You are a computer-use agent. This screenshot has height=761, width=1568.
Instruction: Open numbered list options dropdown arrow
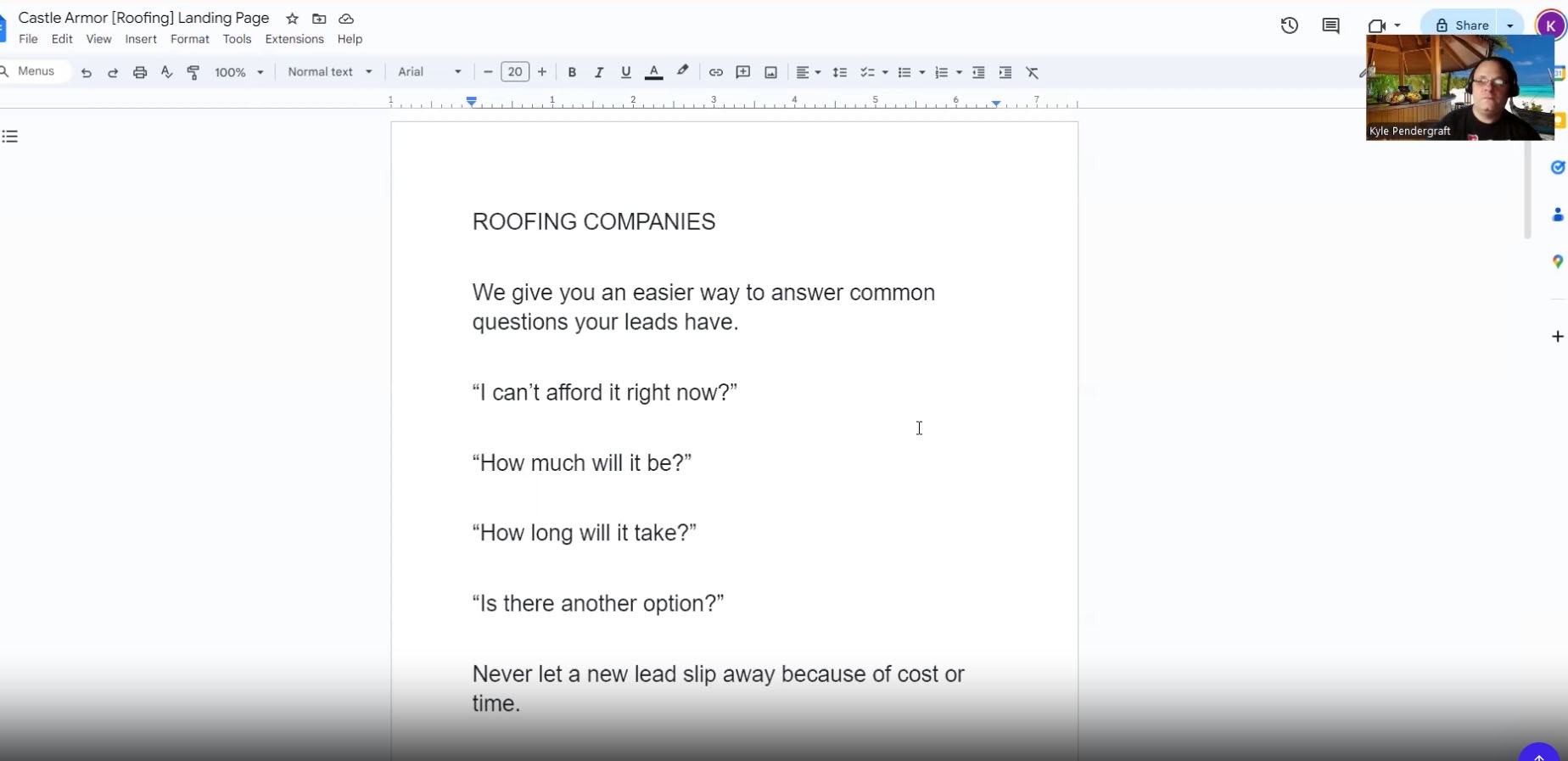(x=960, y=73)
